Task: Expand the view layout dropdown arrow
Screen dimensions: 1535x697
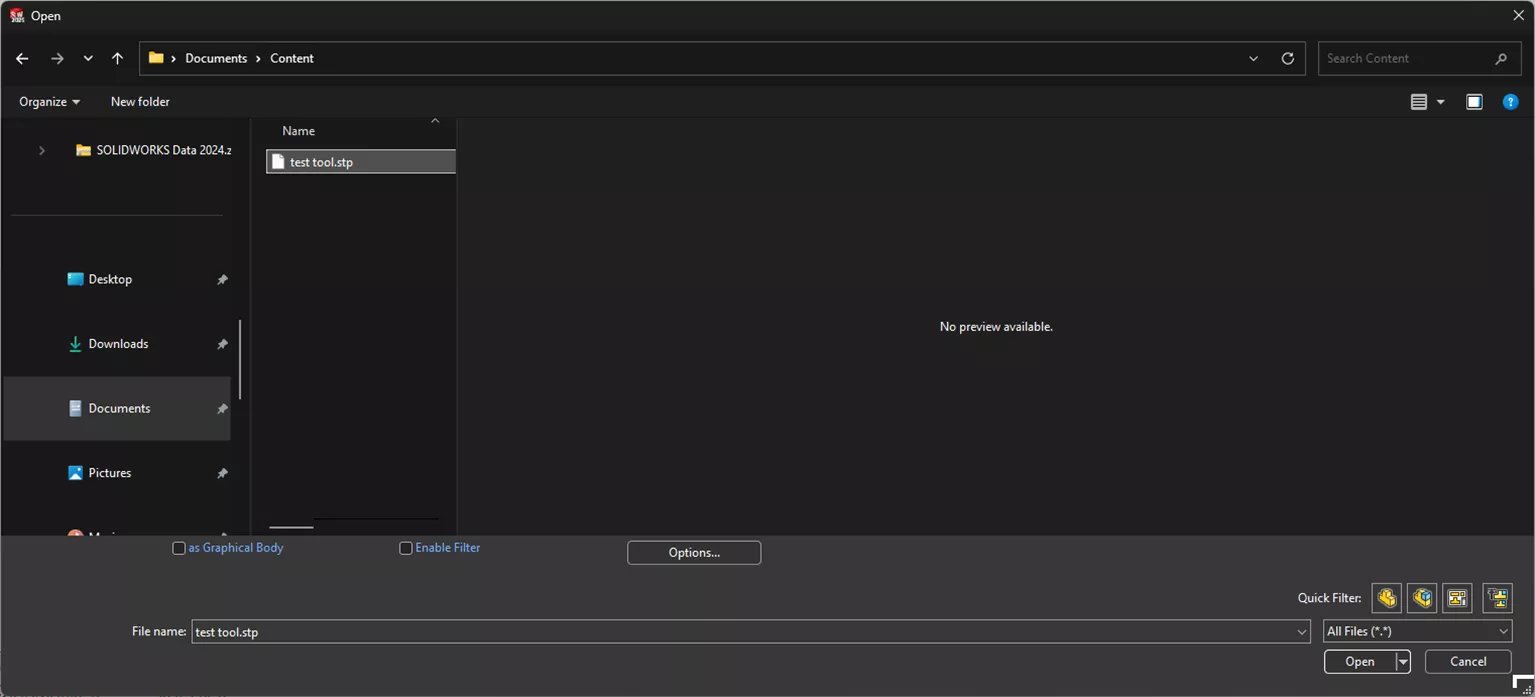Action: click(1440, 101)
